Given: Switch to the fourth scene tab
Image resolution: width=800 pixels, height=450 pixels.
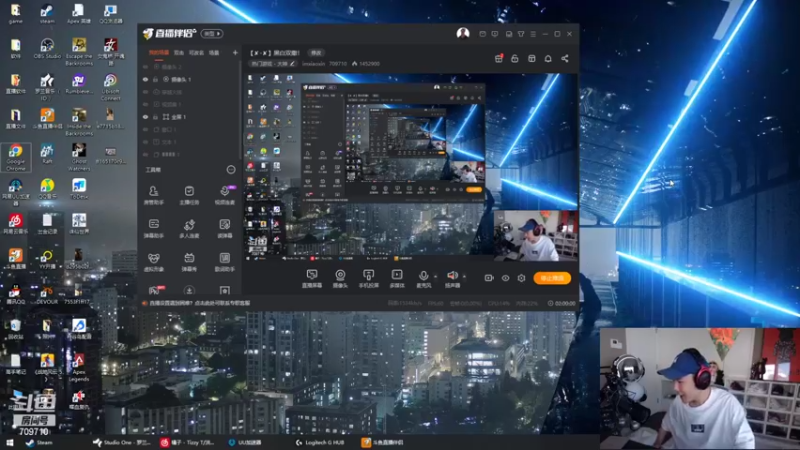Looking at the screenshot, I should (214, 53).
